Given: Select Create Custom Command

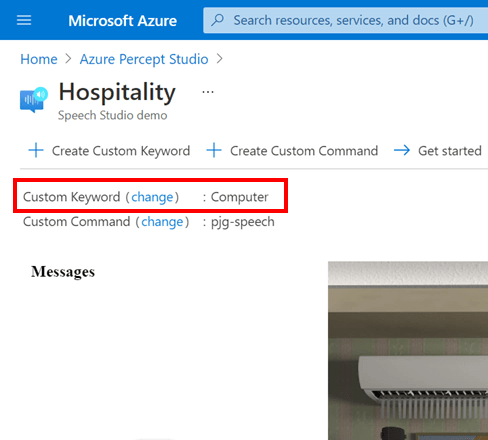Looking at the screenshot, I should pyautogui.click(x=304, y=151).
